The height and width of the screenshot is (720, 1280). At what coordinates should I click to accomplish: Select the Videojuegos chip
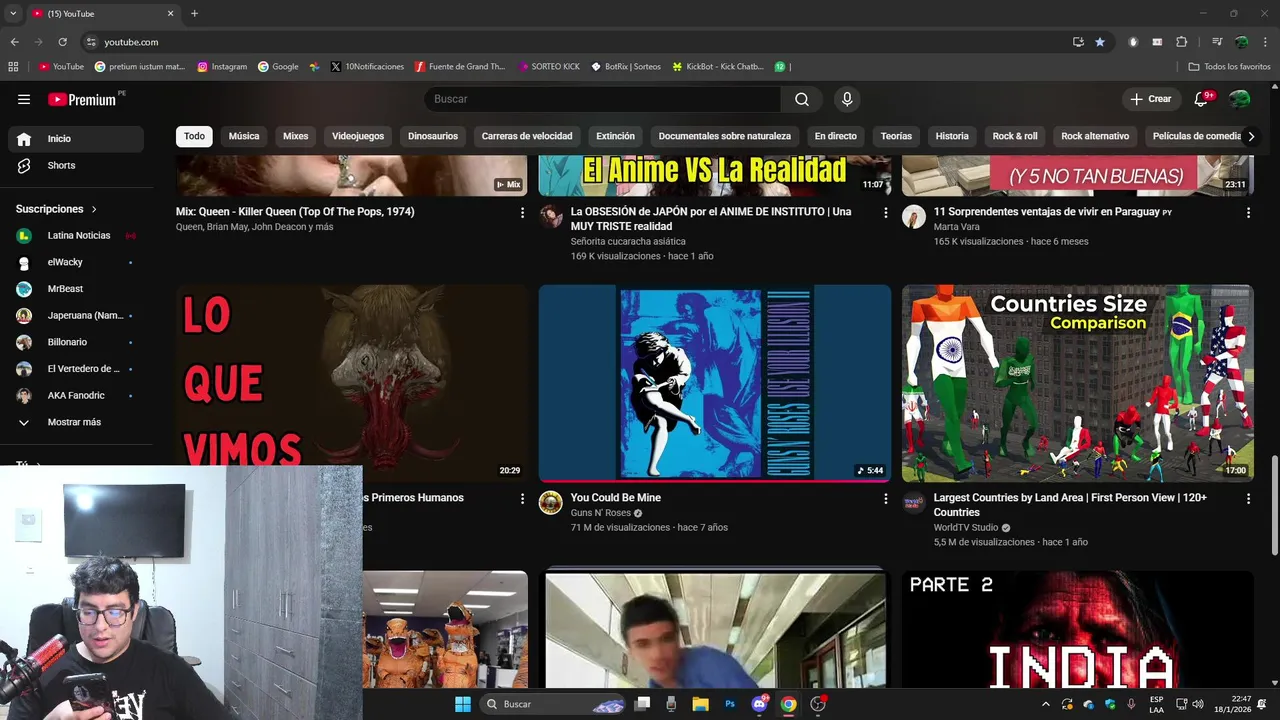[x=358, y=136]
